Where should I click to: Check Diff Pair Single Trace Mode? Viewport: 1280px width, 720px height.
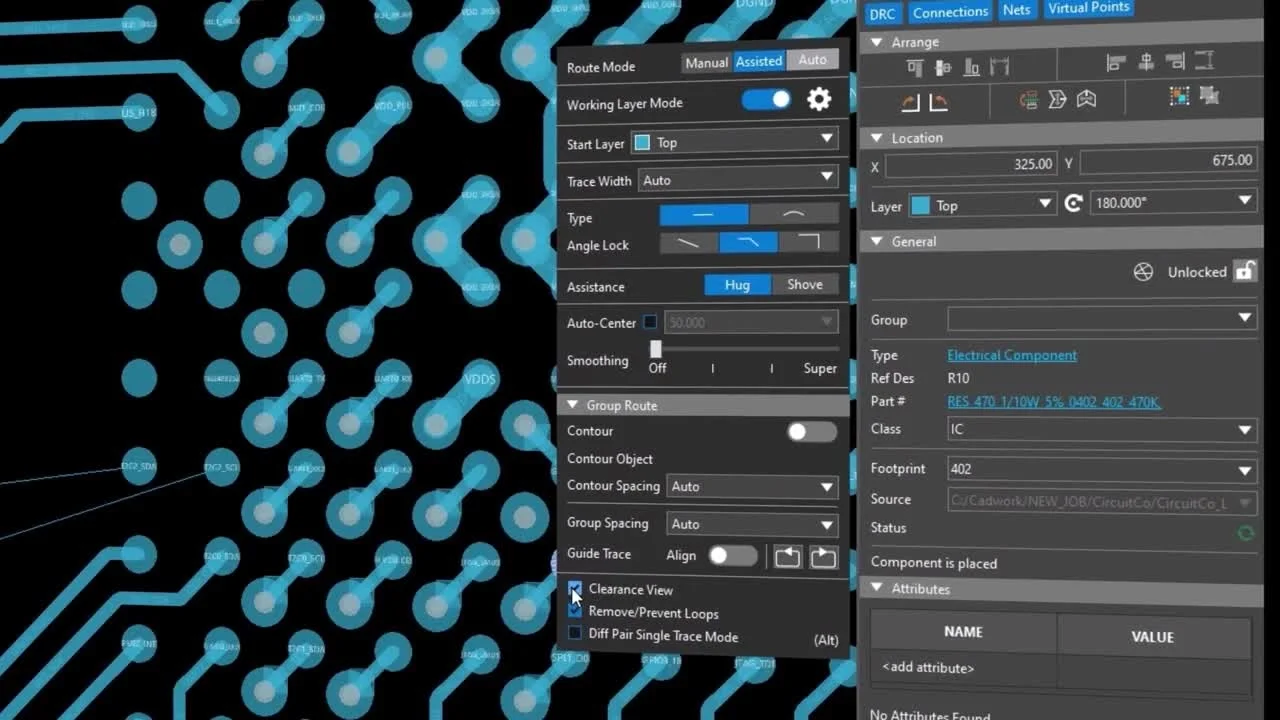574,633
